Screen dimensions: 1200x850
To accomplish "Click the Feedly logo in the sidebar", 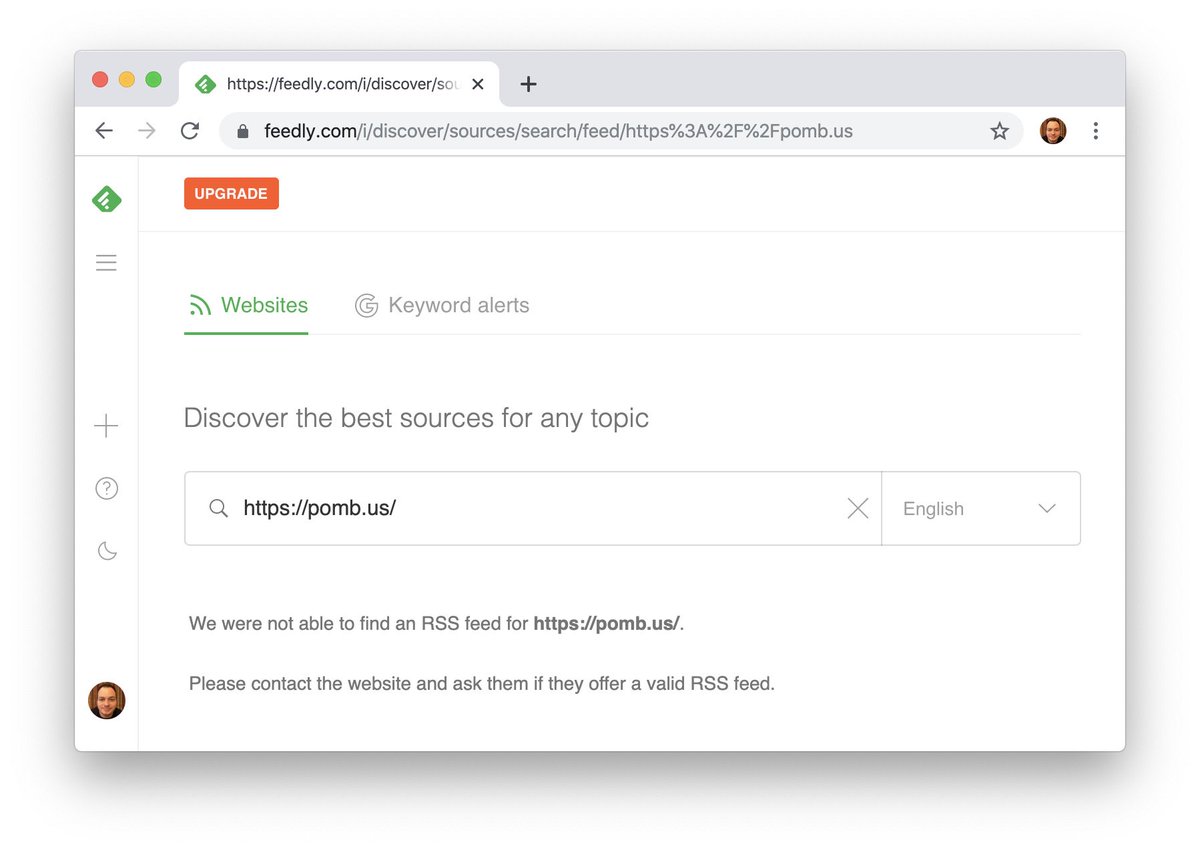I will coord(106,199).
